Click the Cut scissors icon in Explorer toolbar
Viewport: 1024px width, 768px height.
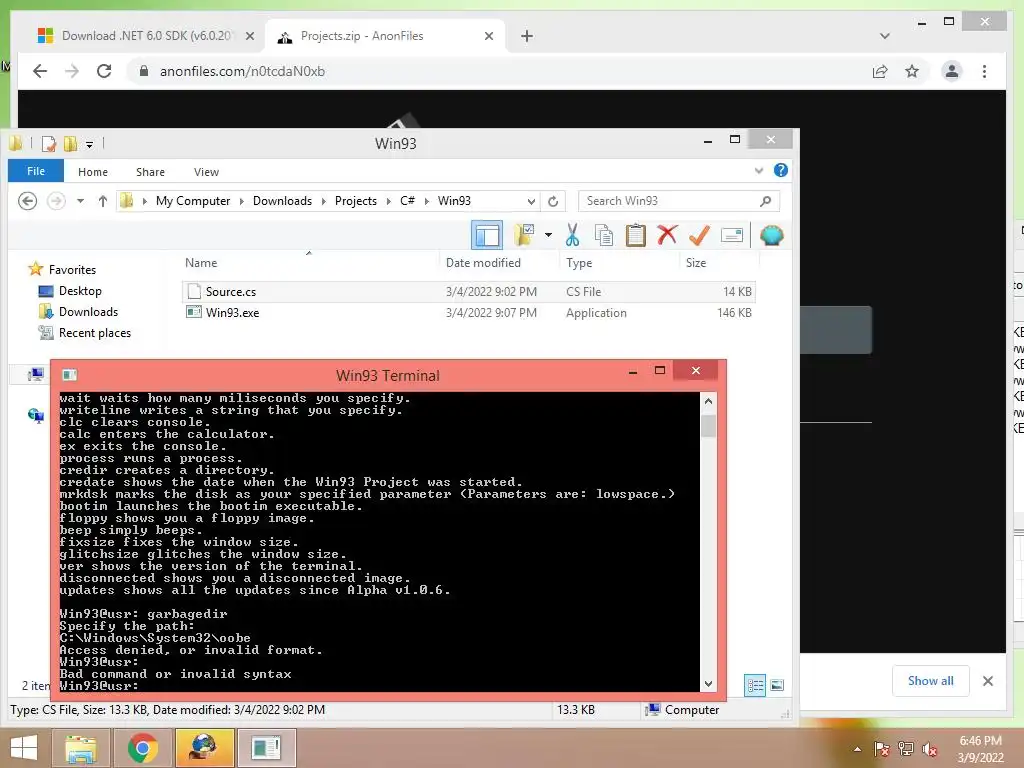pos(572,235)
